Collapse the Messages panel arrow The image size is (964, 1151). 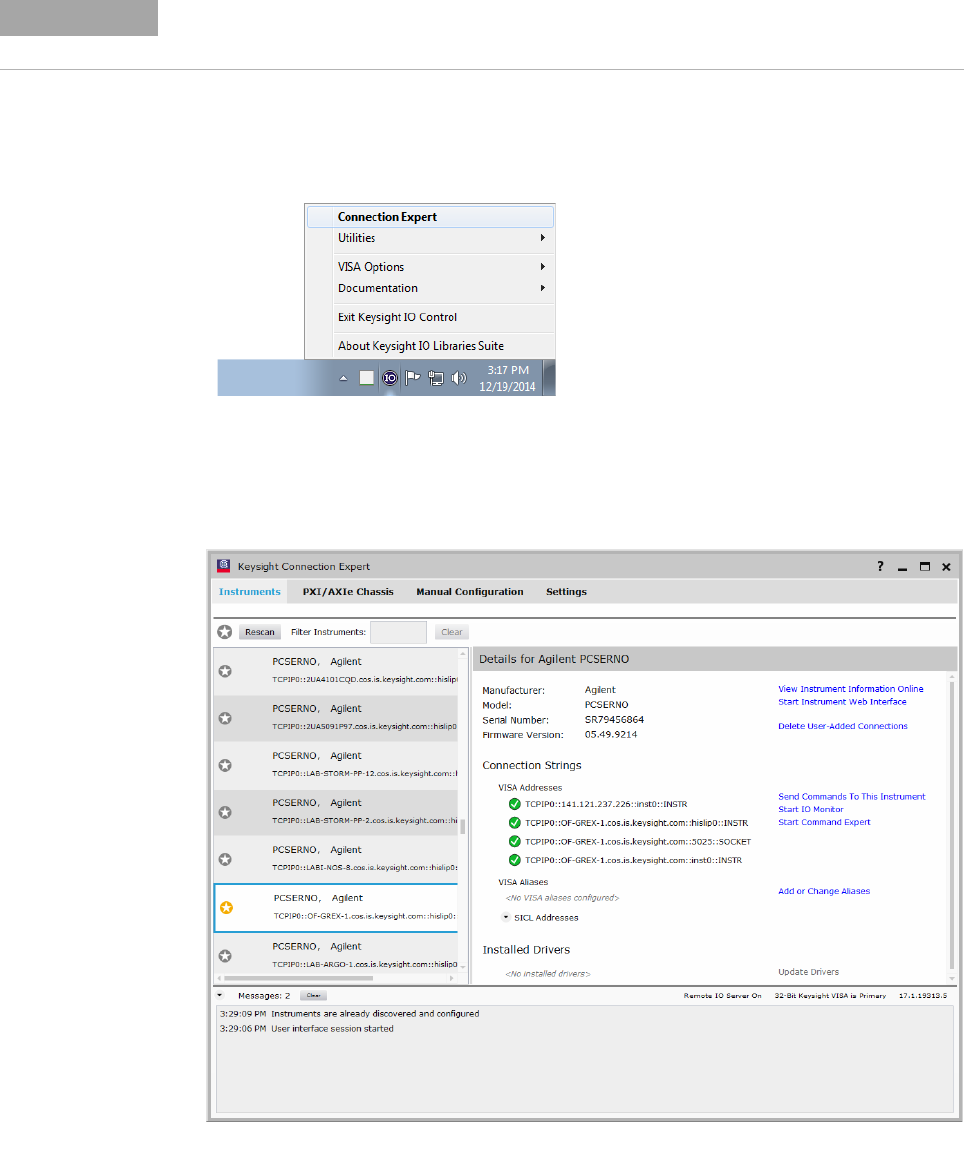pos(220,996)
